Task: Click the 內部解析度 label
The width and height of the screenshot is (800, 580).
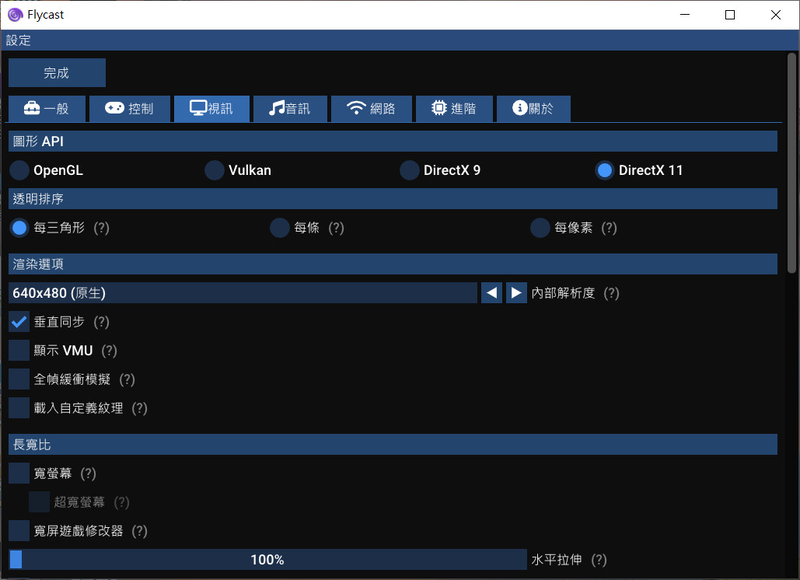Action: 563,293
